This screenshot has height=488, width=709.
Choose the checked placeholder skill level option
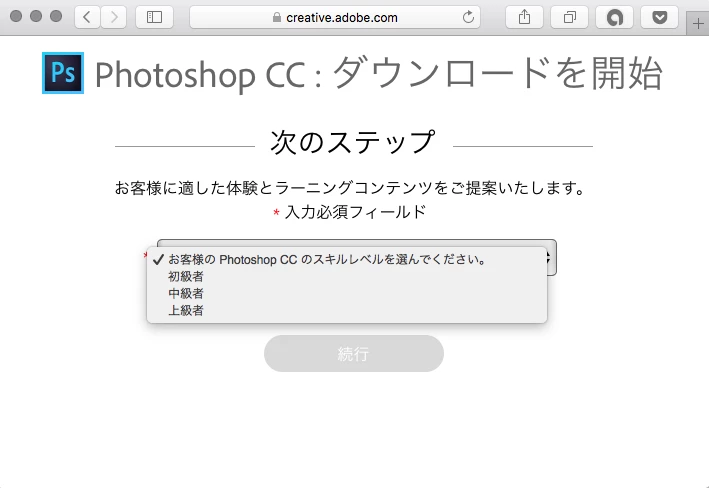[x=347, y=260]
